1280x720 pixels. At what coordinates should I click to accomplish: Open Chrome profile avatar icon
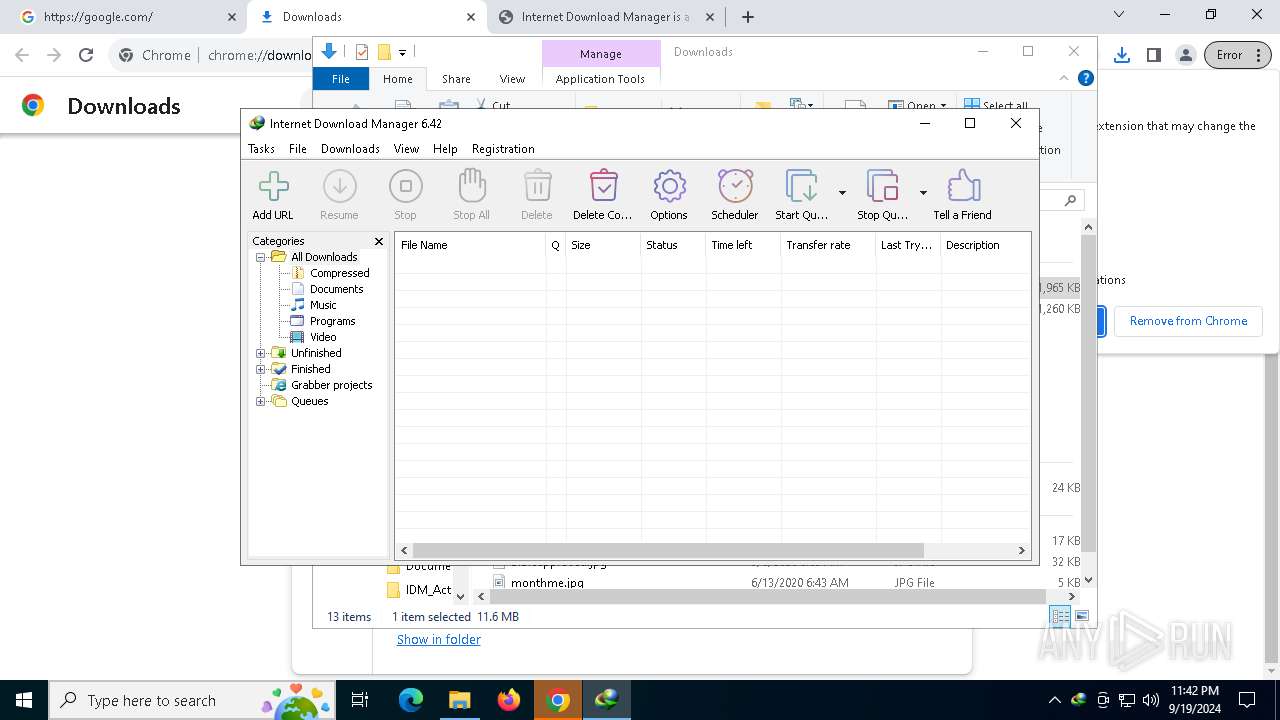(x=1185, y=55)
